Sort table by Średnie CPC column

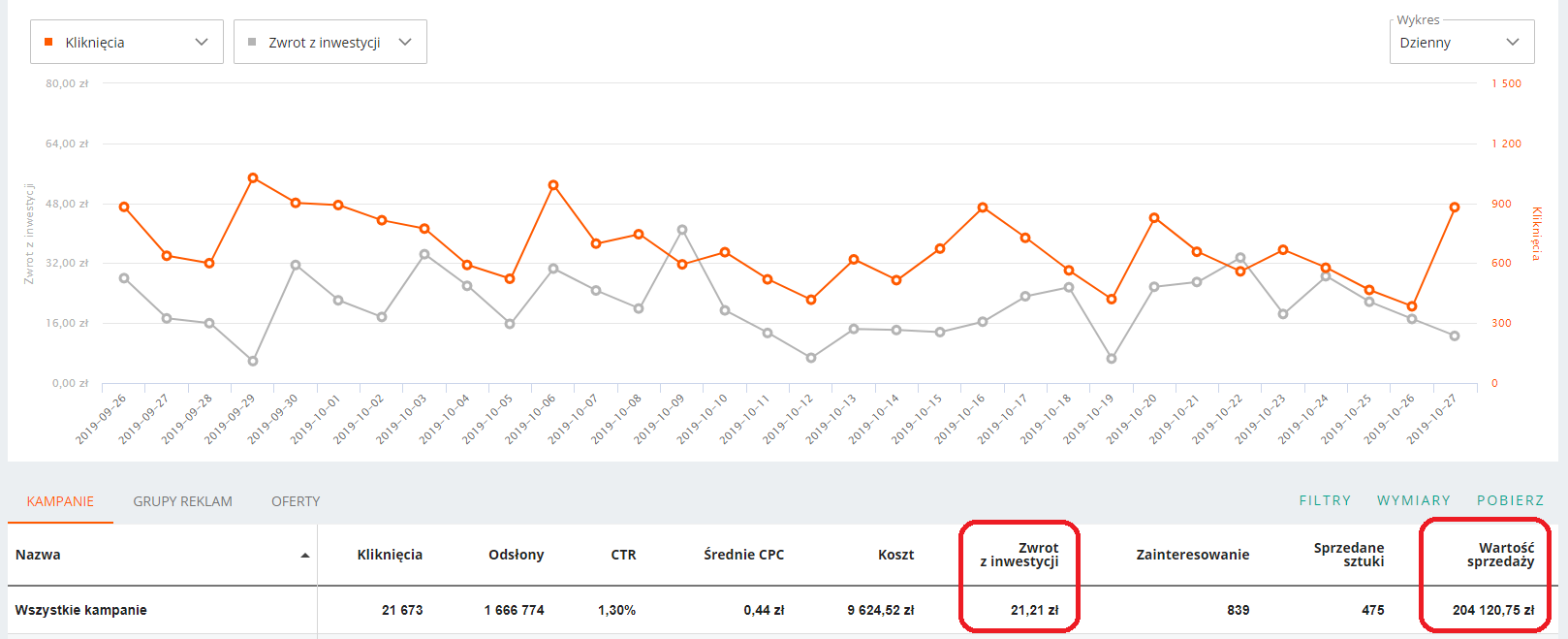pyautogui.click(x=743, y=555)
